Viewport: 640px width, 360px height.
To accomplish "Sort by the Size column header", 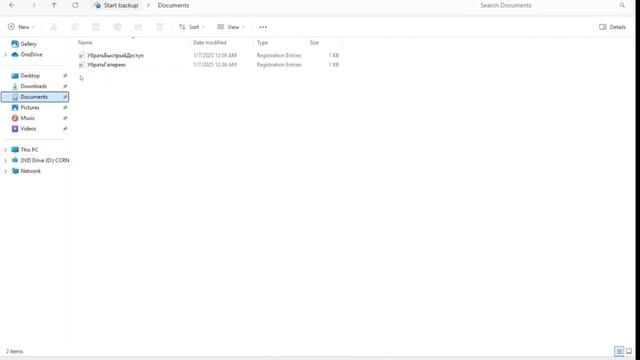I will 324,42.
